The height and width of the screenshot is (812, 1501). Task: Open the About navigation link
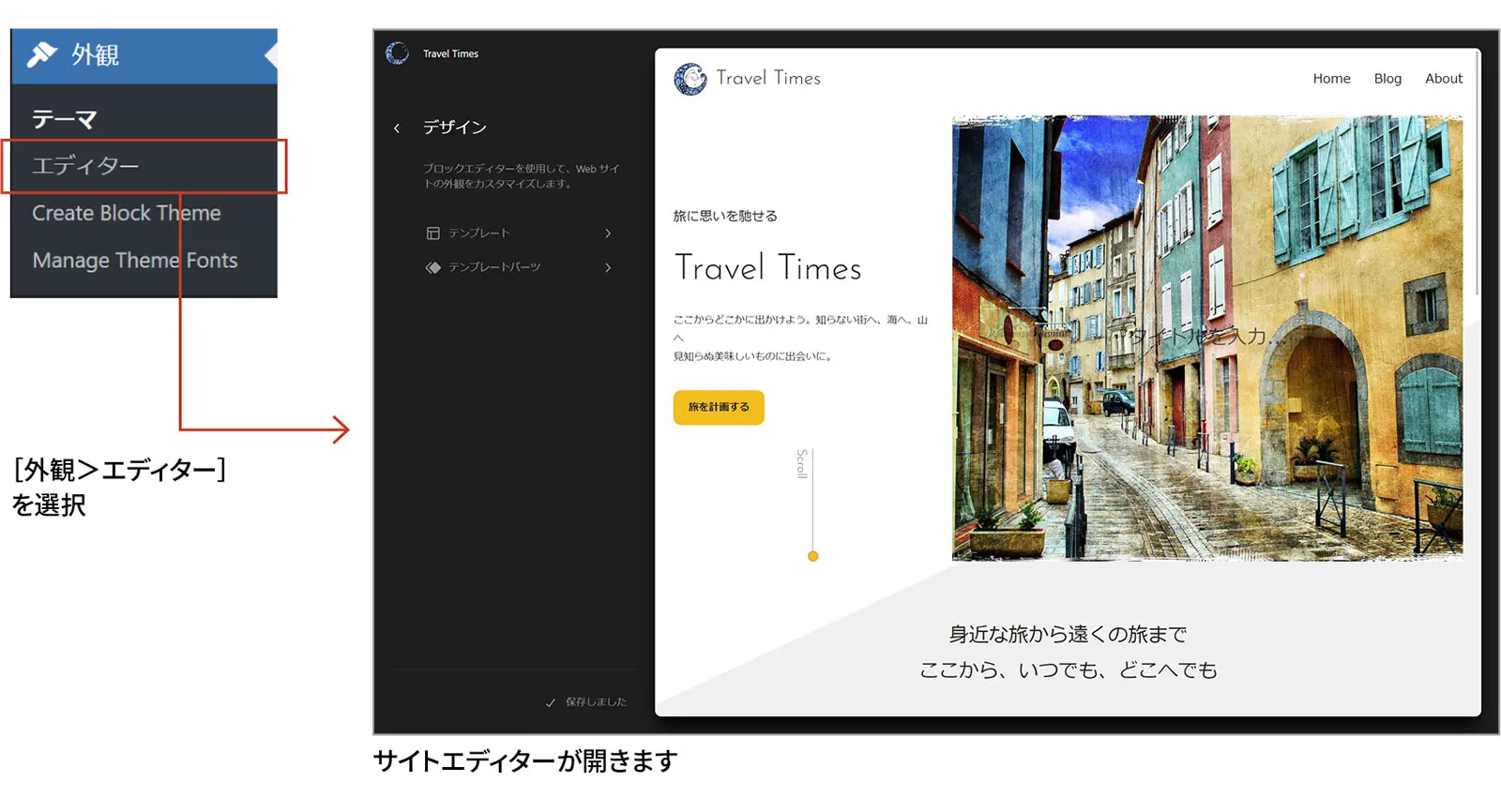[x=1443, y=79]
